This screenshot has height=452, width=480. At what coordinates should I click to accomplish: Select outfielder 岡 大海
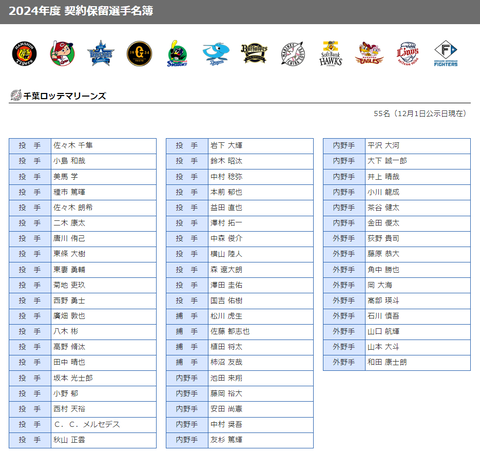380,285
